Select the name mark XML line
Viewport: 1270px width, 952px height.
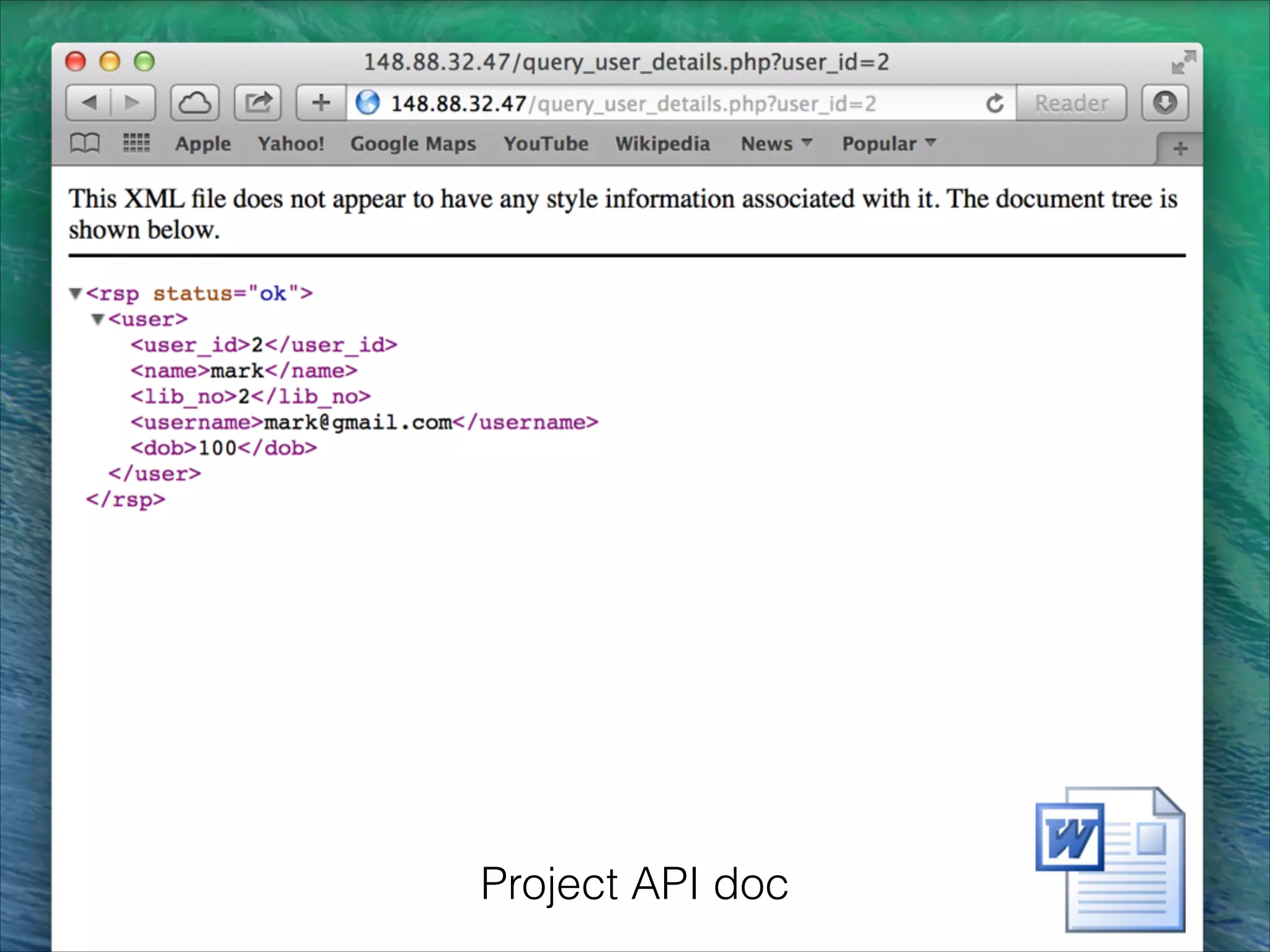click(244, 371)
